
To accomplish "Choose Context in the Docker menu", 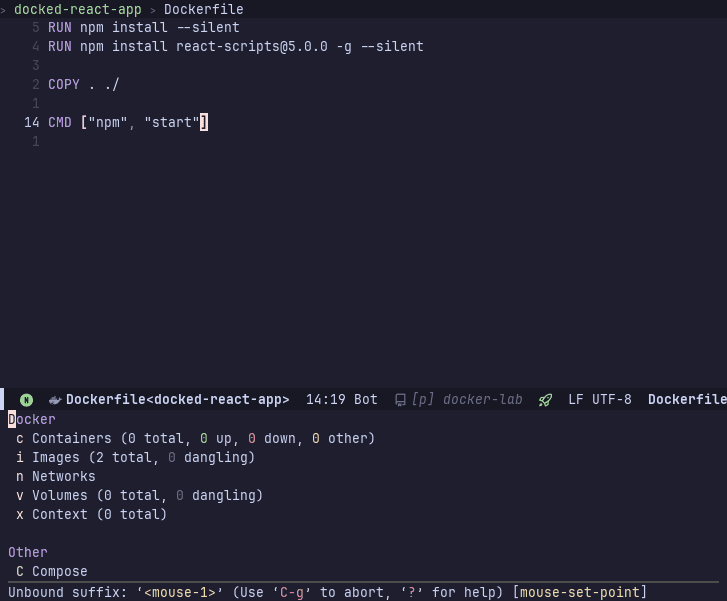I will [59, 514].
